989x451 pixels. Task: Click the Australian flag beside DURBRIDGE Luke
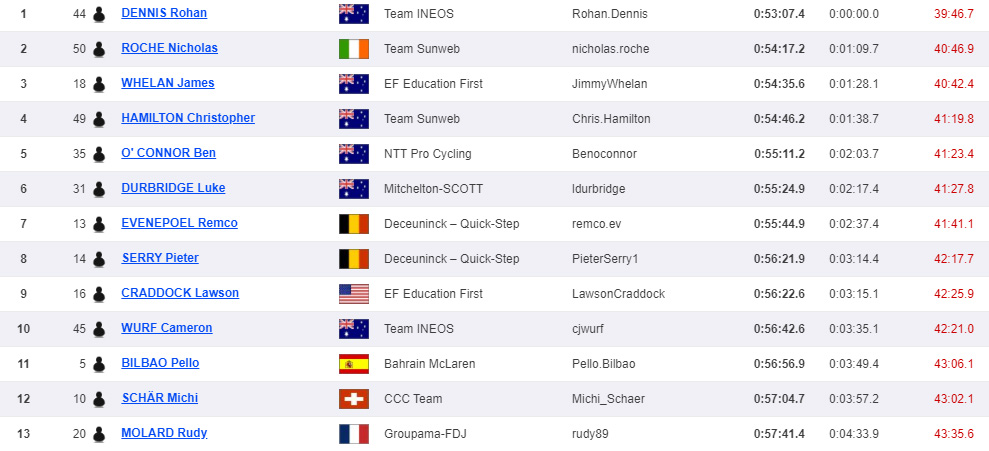[x=354, y=189]
